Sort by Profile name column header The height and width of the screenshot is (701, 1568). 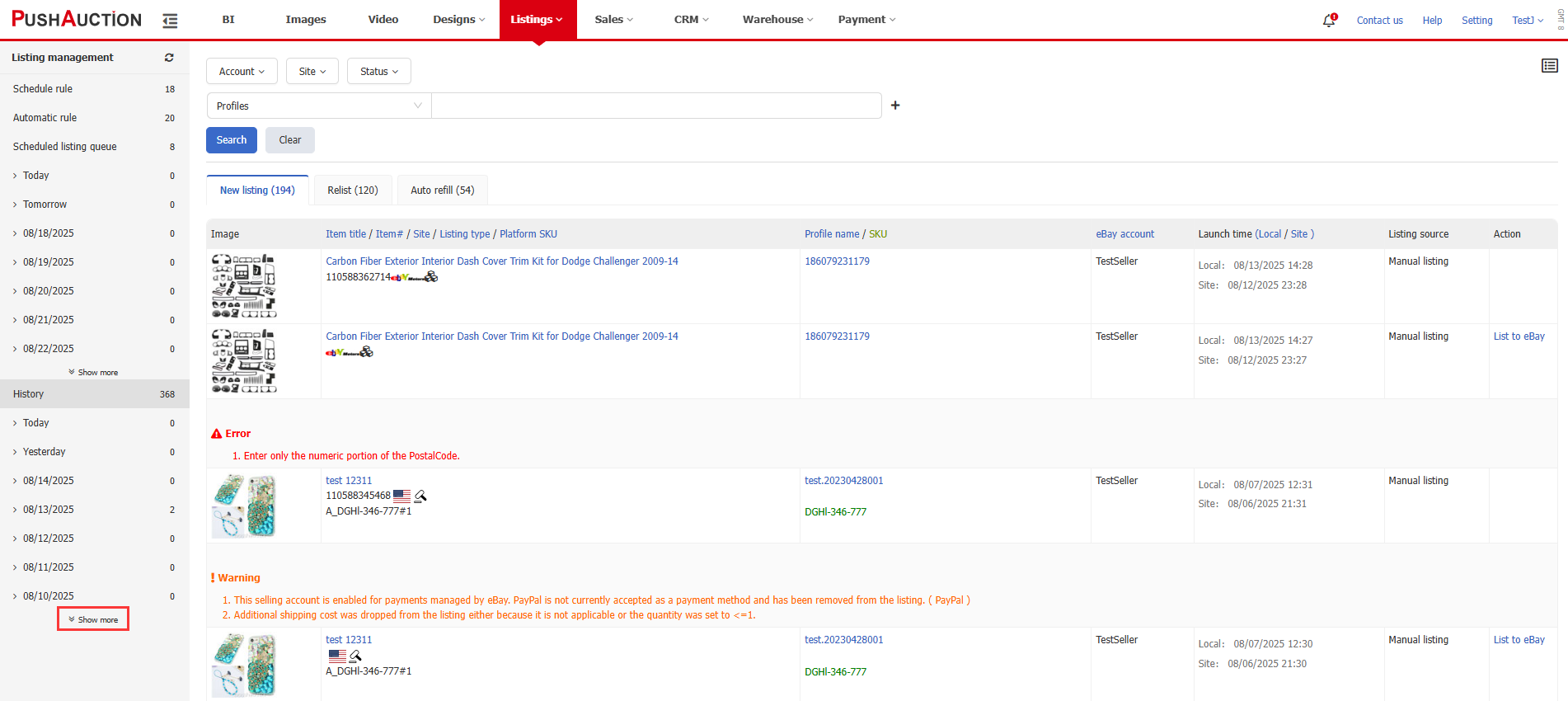pos(832,234)
